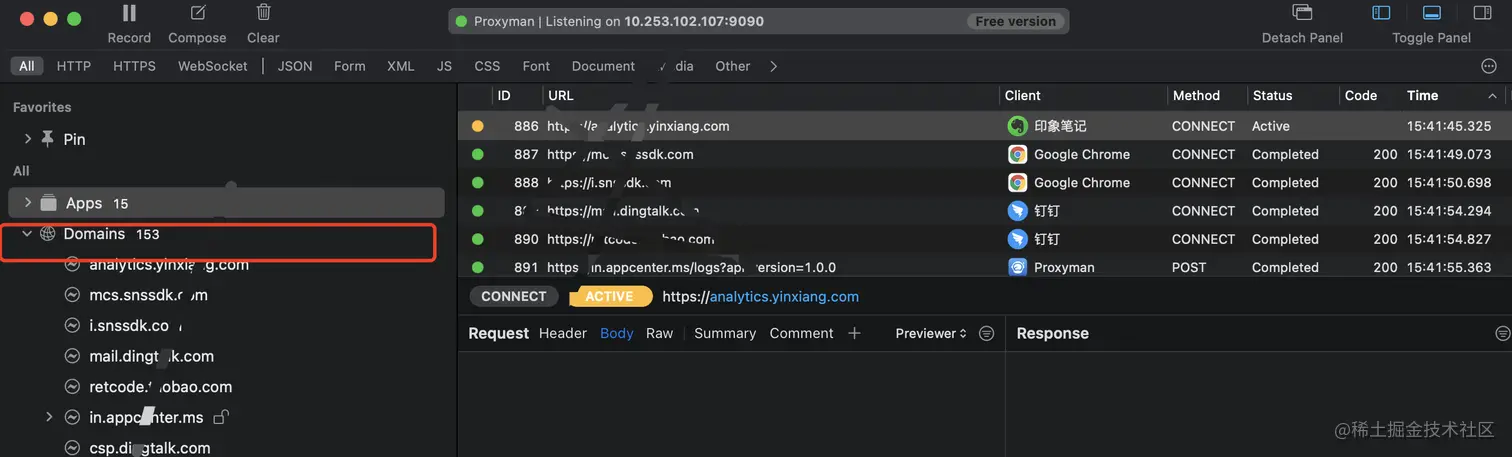
Task: Filter by Form content
Action: [x=349, y=66]
